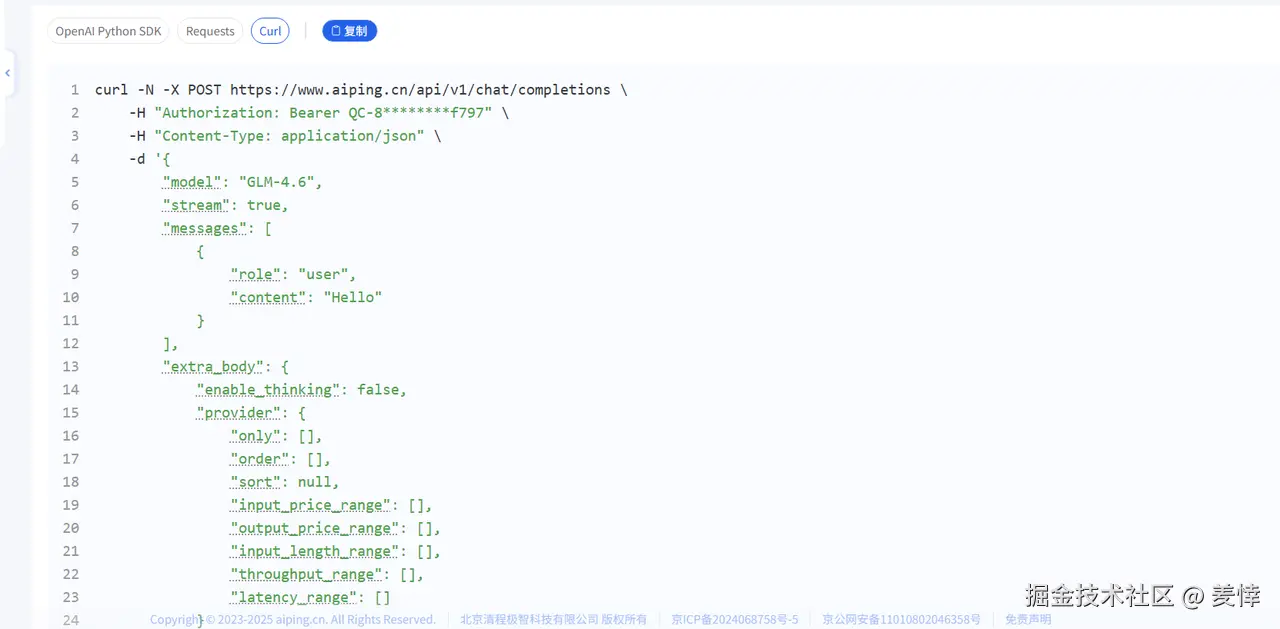Viewport: 1280px width, 629px height.
Task: Collapse the left sidebar chevron handle
Action: [x=7, y=73]
